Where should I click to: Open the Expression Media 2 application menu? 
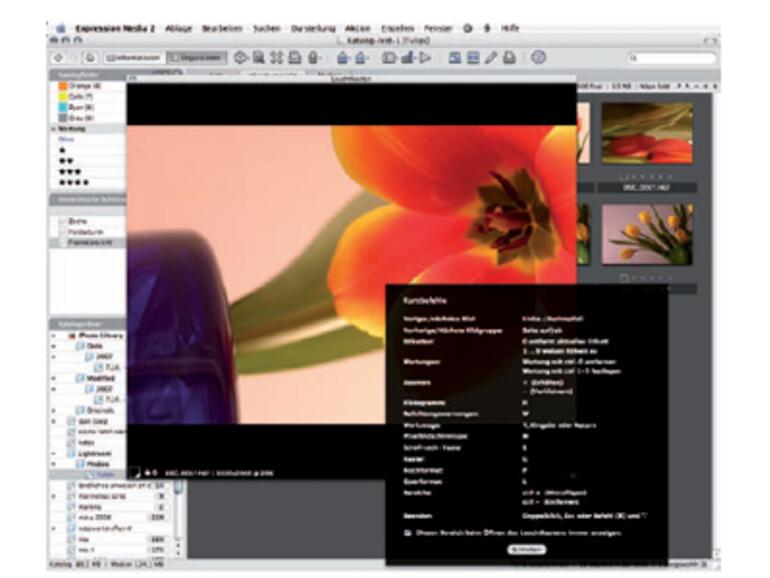115,28
